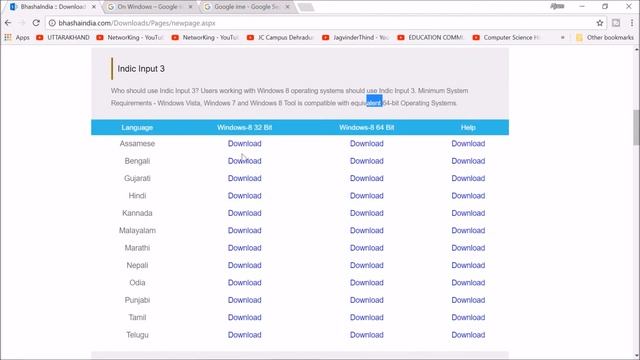The width and height of the screenshot is (640, 360).
Task: Open the UTTARAKHAND bookmark
Action: [63, 37]
